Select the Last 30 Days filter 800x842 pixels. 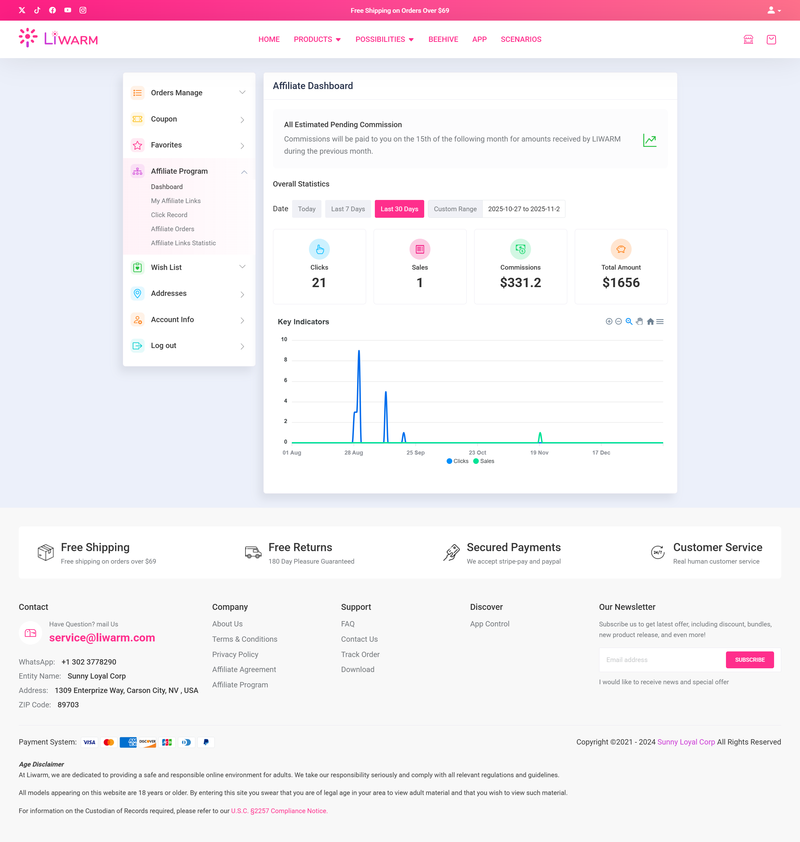pyautogui.click(x=399, y=209)
